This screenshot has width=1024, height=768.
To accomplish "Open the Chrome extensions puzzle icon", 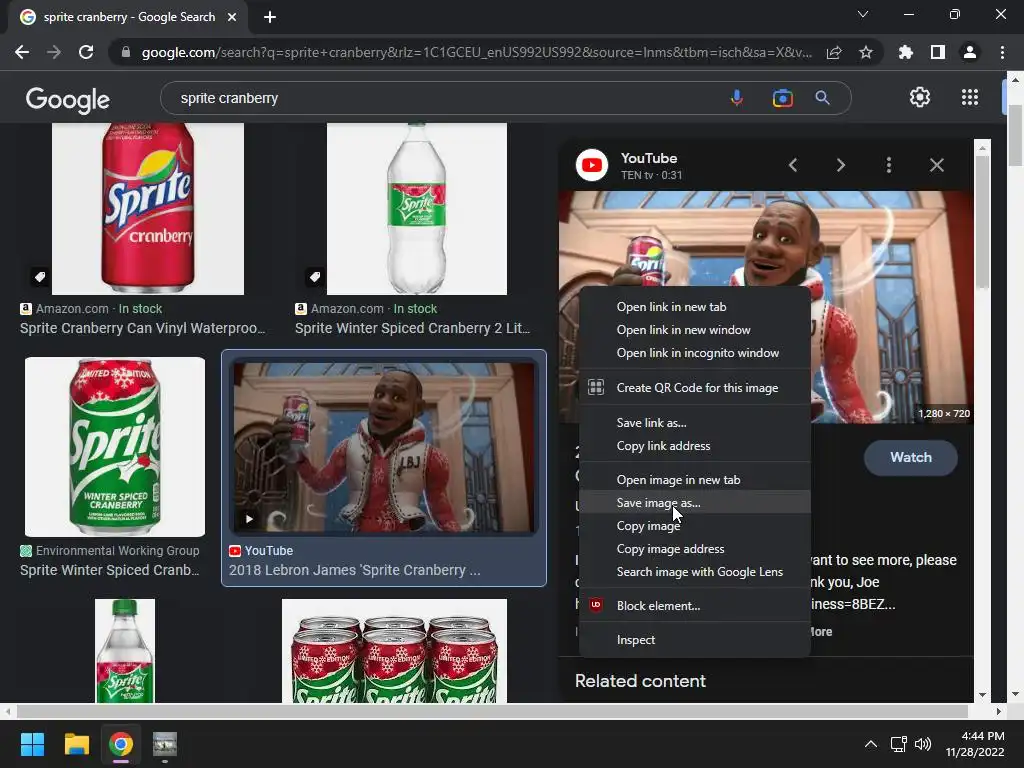I will 906,52.
